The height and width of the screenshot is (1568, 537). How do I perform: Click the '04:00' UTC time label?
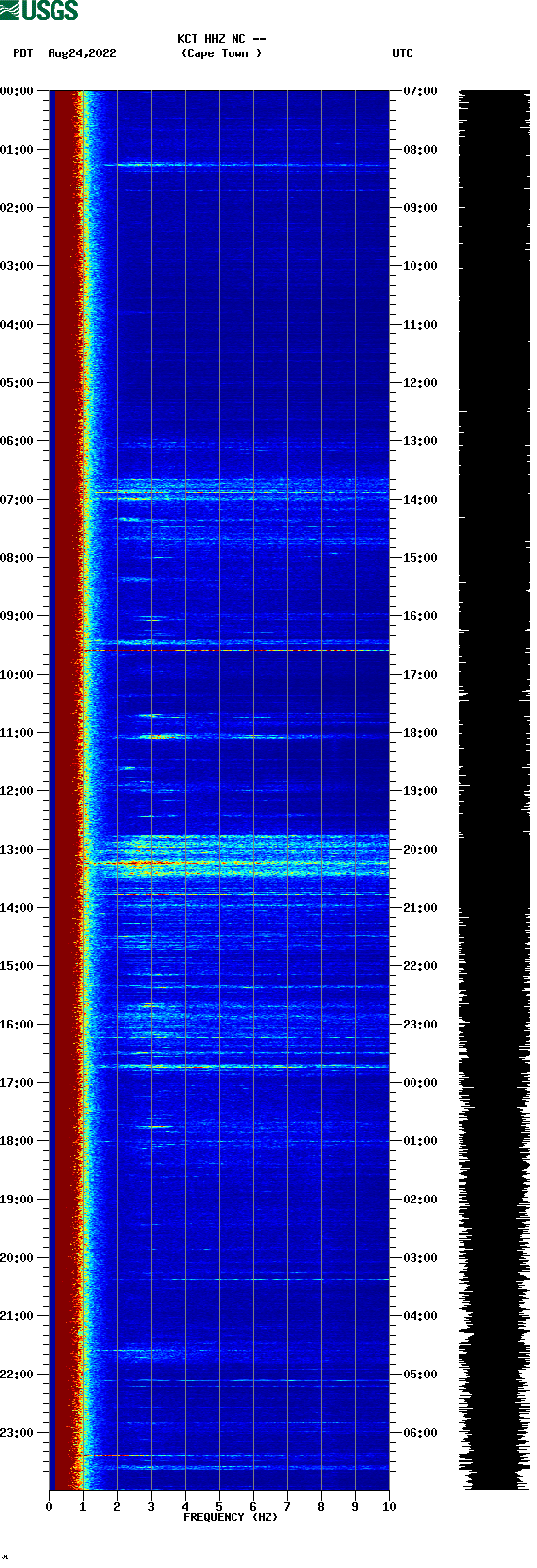click(x=420, y=1316)
